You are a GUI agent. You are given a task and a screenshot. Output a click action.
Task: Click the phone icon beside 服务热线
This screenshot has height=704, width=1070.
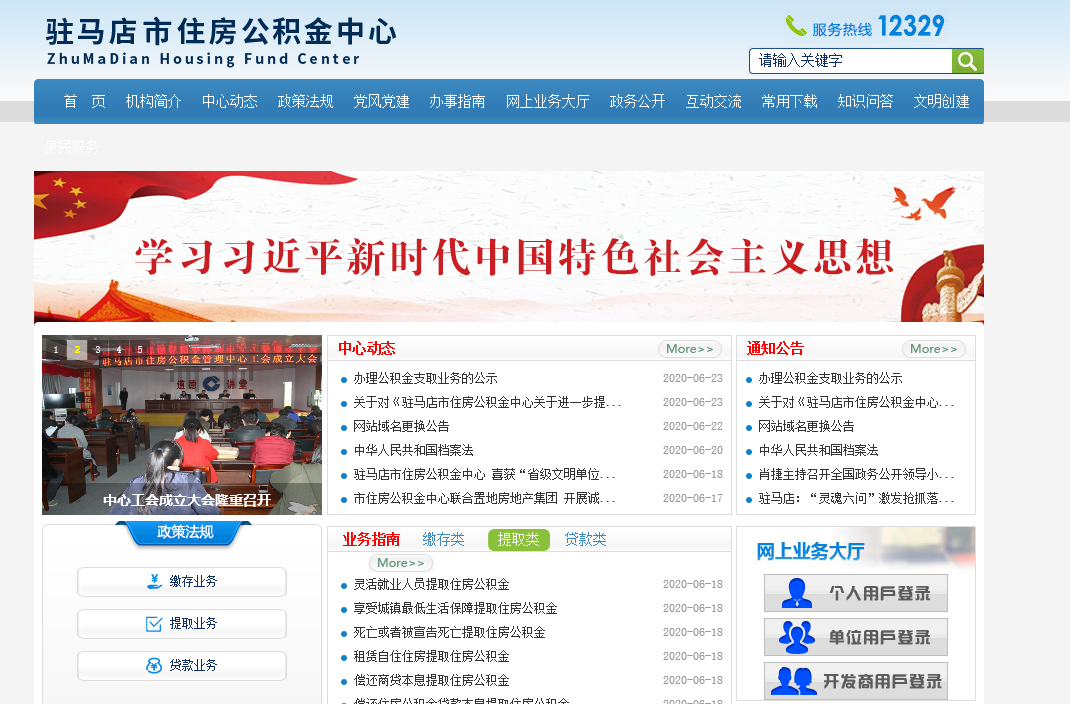[x=796, y=26]
